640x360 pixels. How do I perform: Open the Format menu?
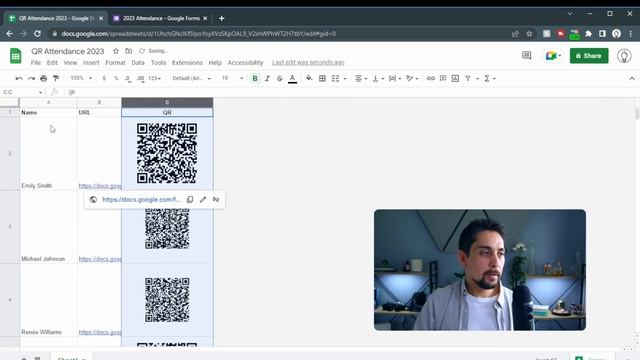[x=116, y=63]
